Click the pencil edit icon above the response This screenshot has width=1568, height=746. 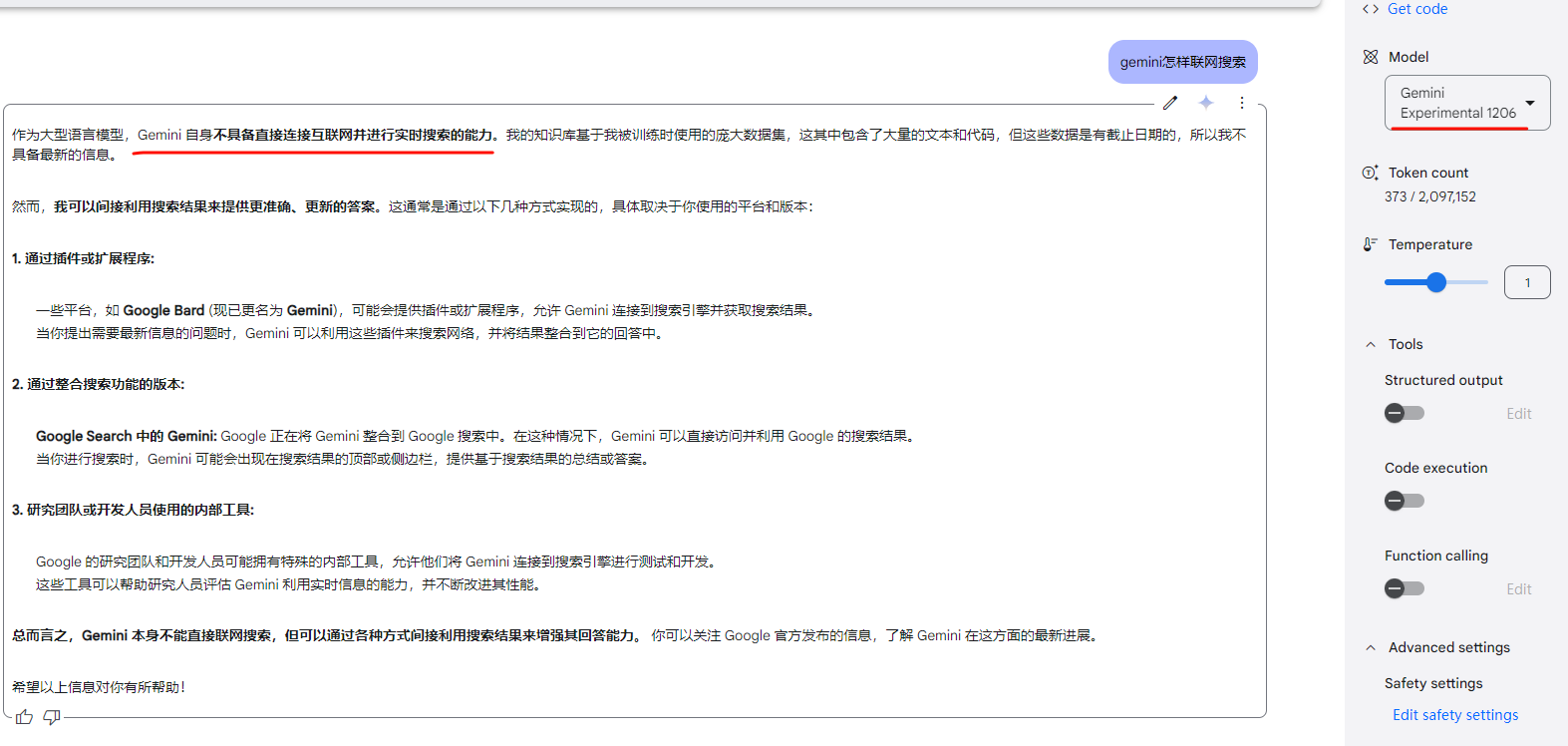[x=1170, y=103]
